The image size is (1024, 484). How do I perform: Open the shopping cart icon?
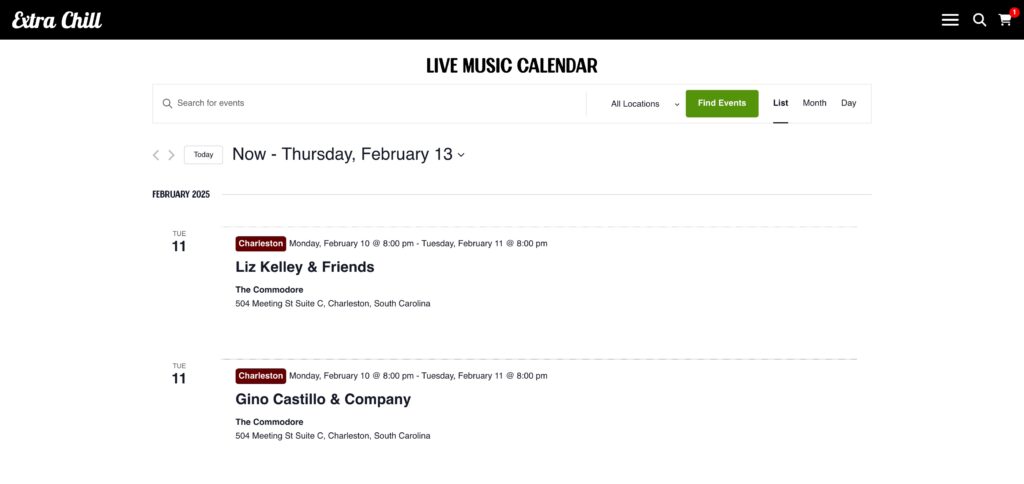click(x=1004, y=20)
